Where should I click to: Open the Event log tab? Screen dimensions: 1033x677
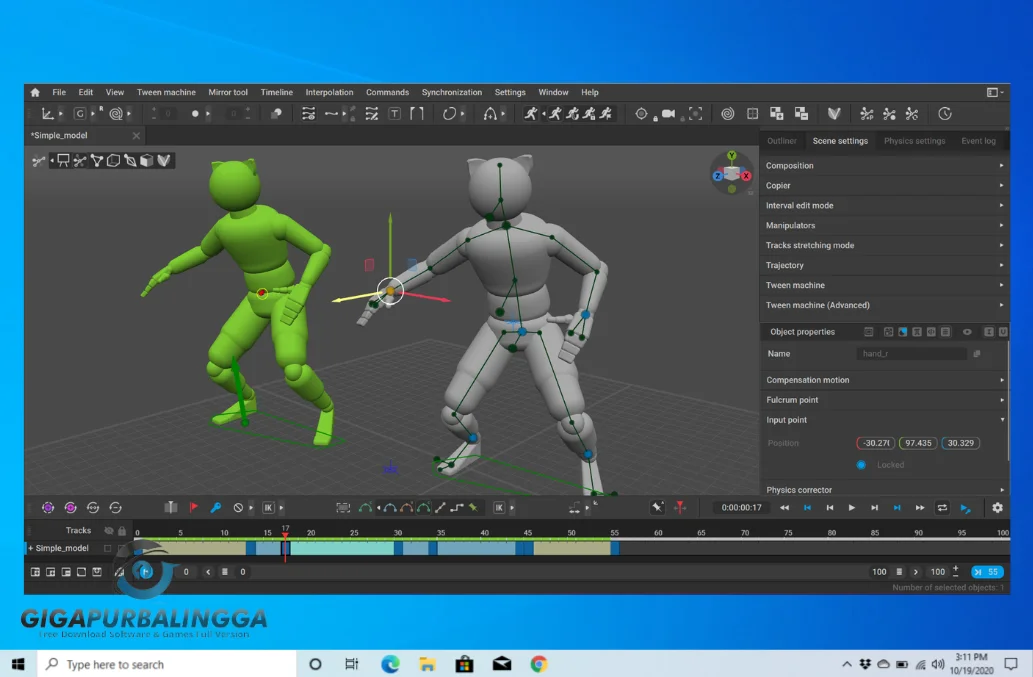click(978, 141)
